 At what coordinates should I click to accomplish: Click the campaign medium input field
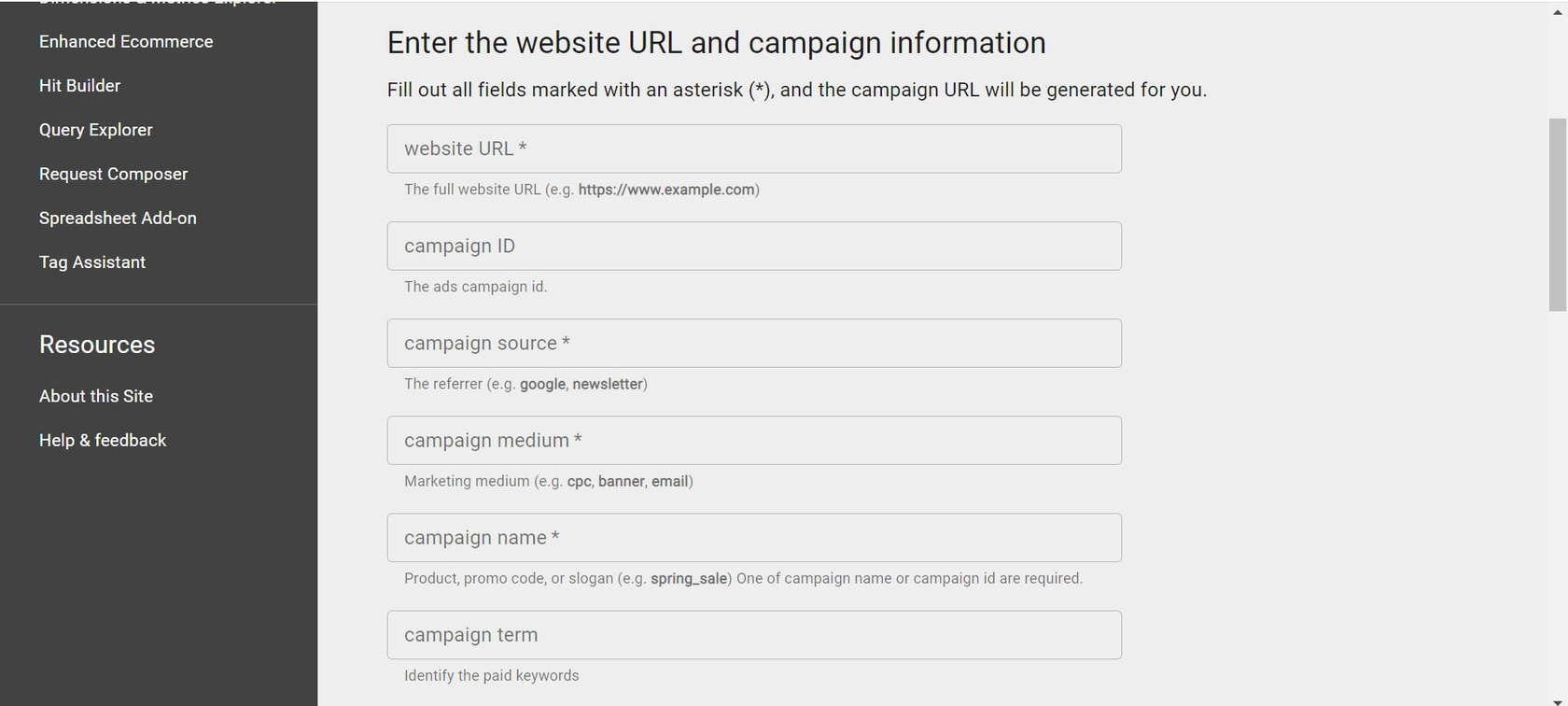(754, 440)
